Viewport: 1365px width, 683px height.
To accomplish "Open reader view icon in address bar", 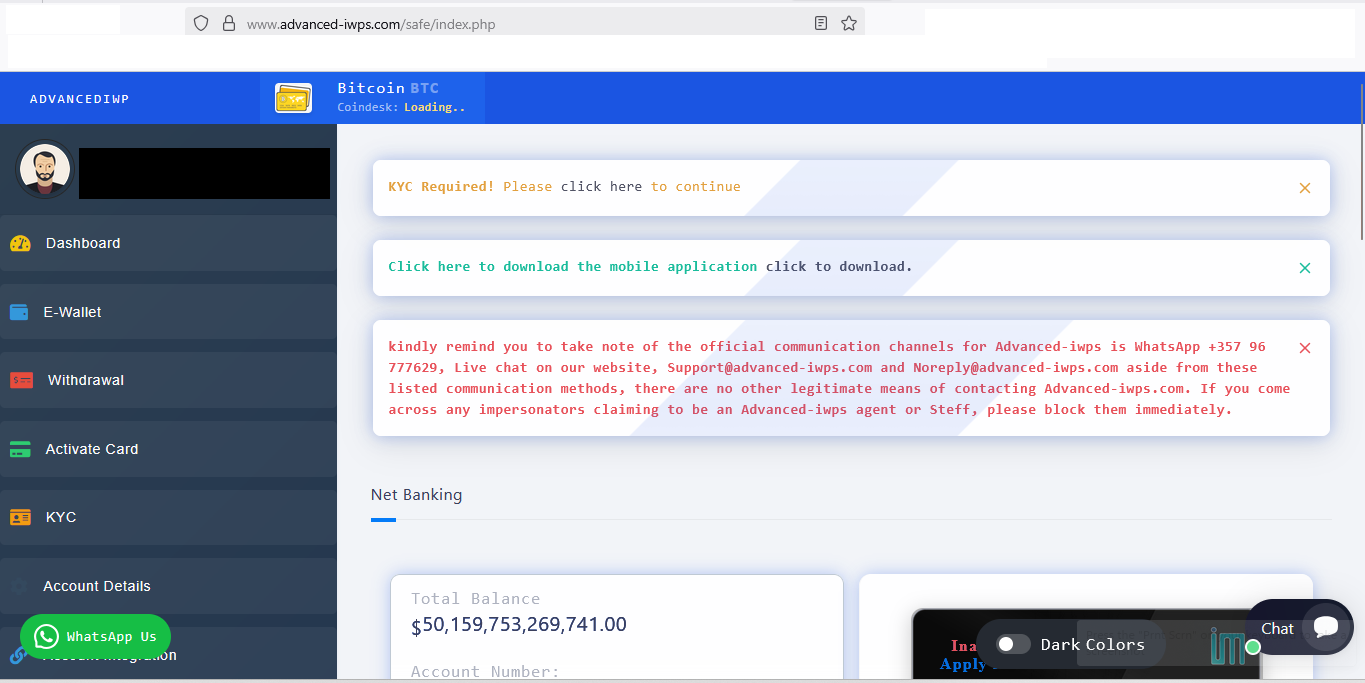I will point(821,23).
